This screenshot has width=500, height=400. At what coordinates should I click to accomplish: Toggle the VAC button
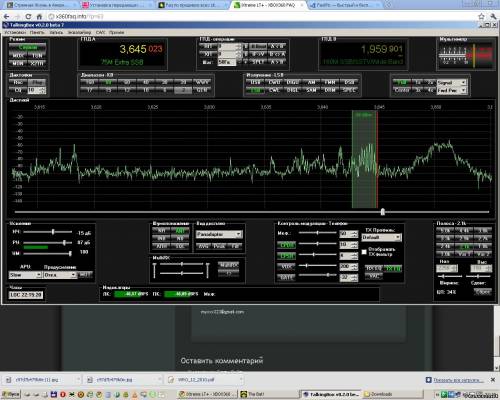(374, 276)
